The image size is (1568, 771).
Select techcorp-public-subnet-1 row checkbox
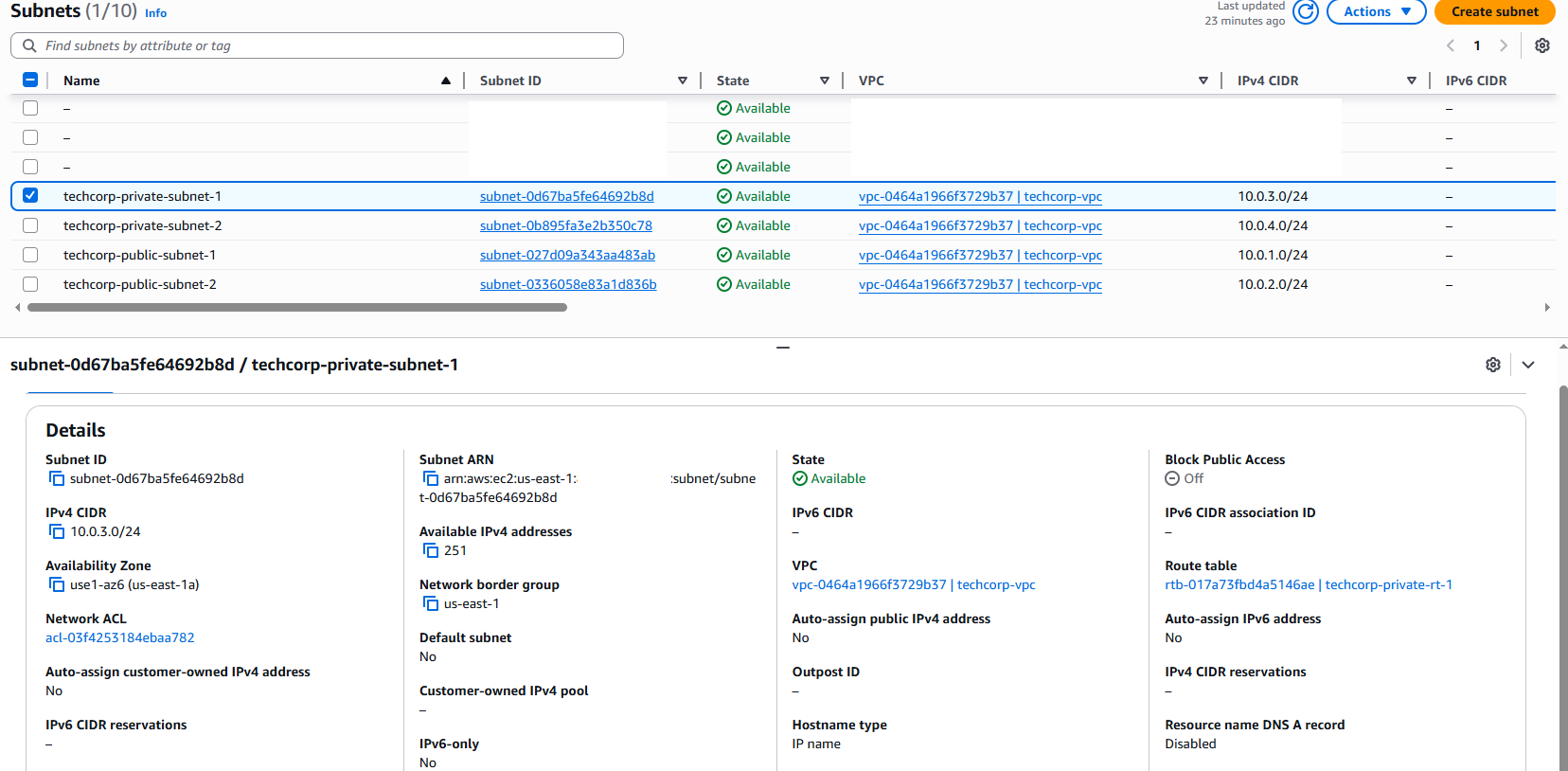click(x=30, y=255)
